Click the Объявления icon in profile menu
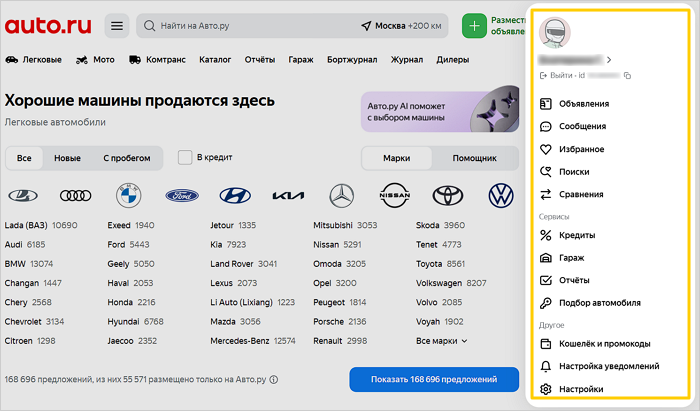 click(546, 104)
